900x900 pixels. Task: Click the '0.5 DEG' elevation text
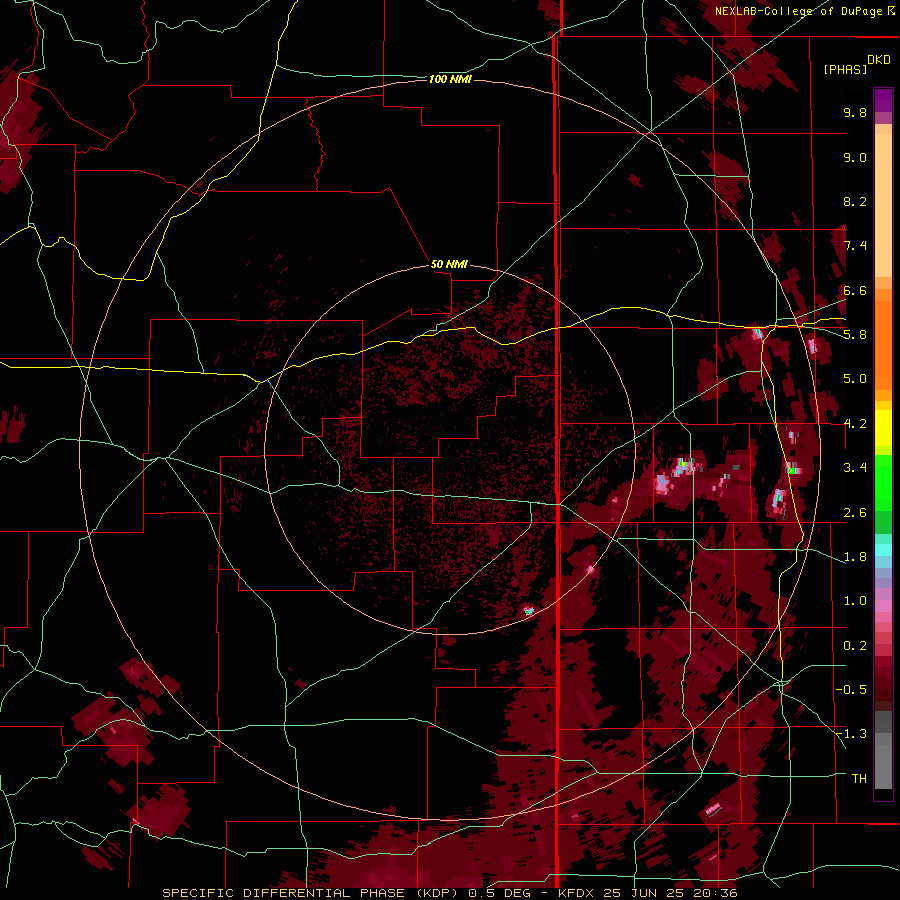tap(502, 893)
